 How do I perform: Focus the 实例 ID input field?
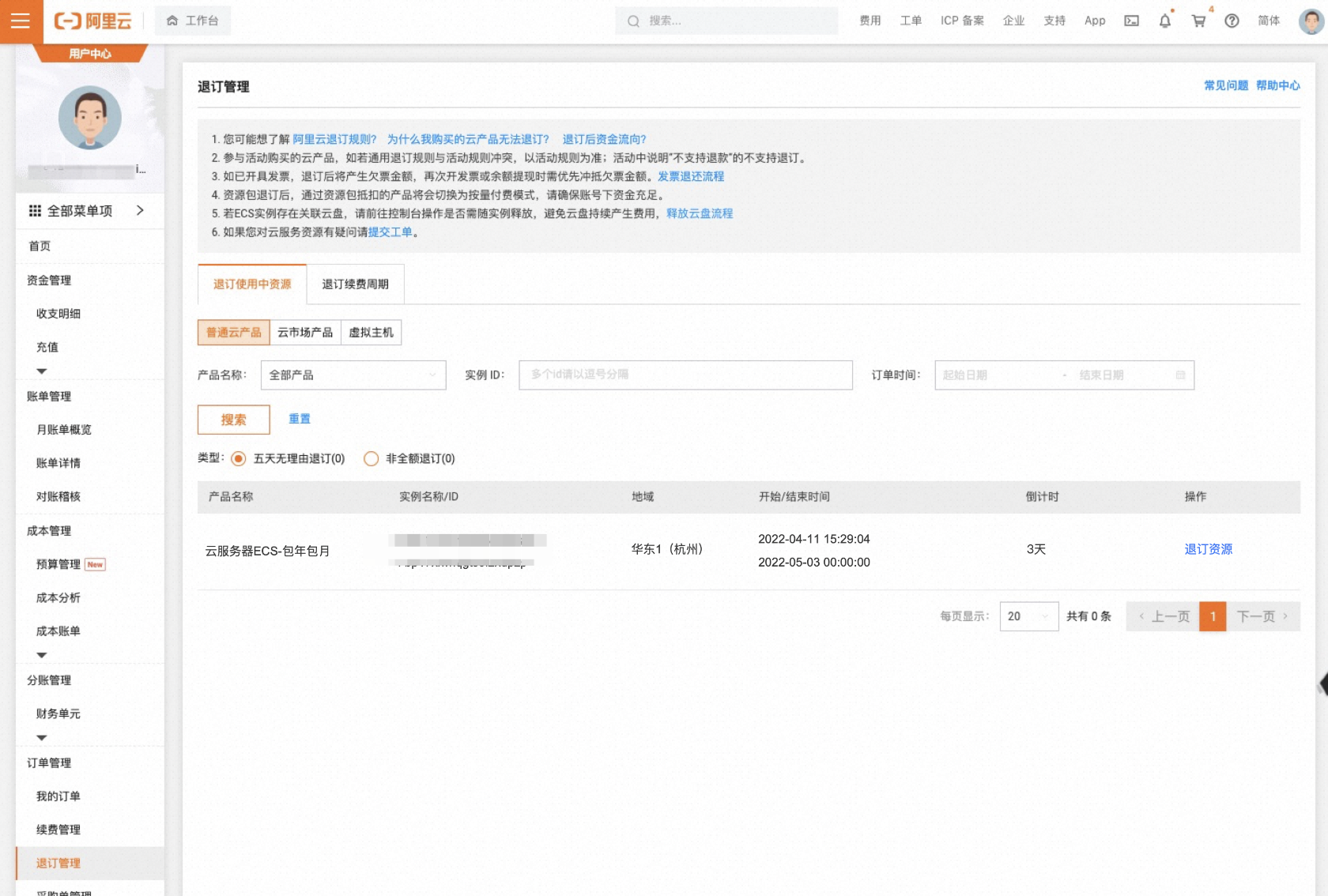[x=686, y=375]
